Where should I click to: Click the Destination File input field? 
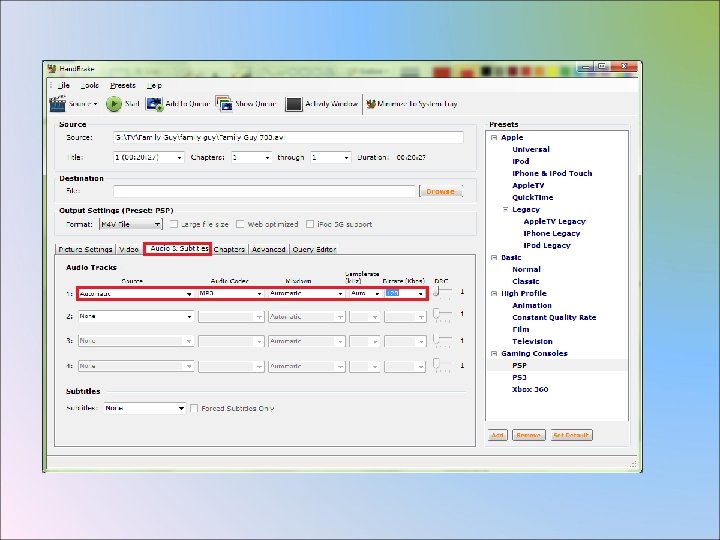(x=264, y=191)
